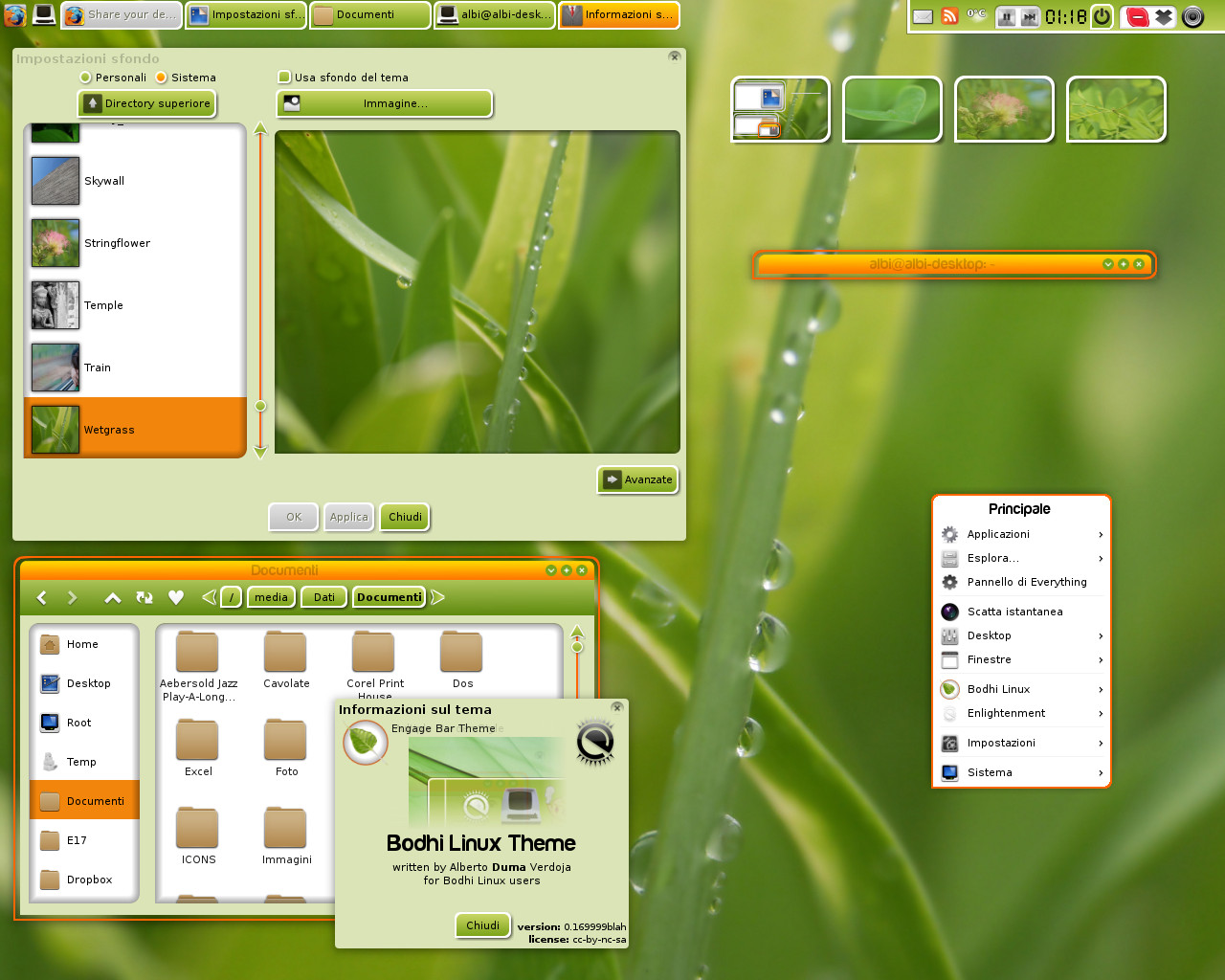The width and height of the screenshot is (1225, 980).
Task: Select the Dati breadcrumb in Documenti
Action: tap(323, 596)
